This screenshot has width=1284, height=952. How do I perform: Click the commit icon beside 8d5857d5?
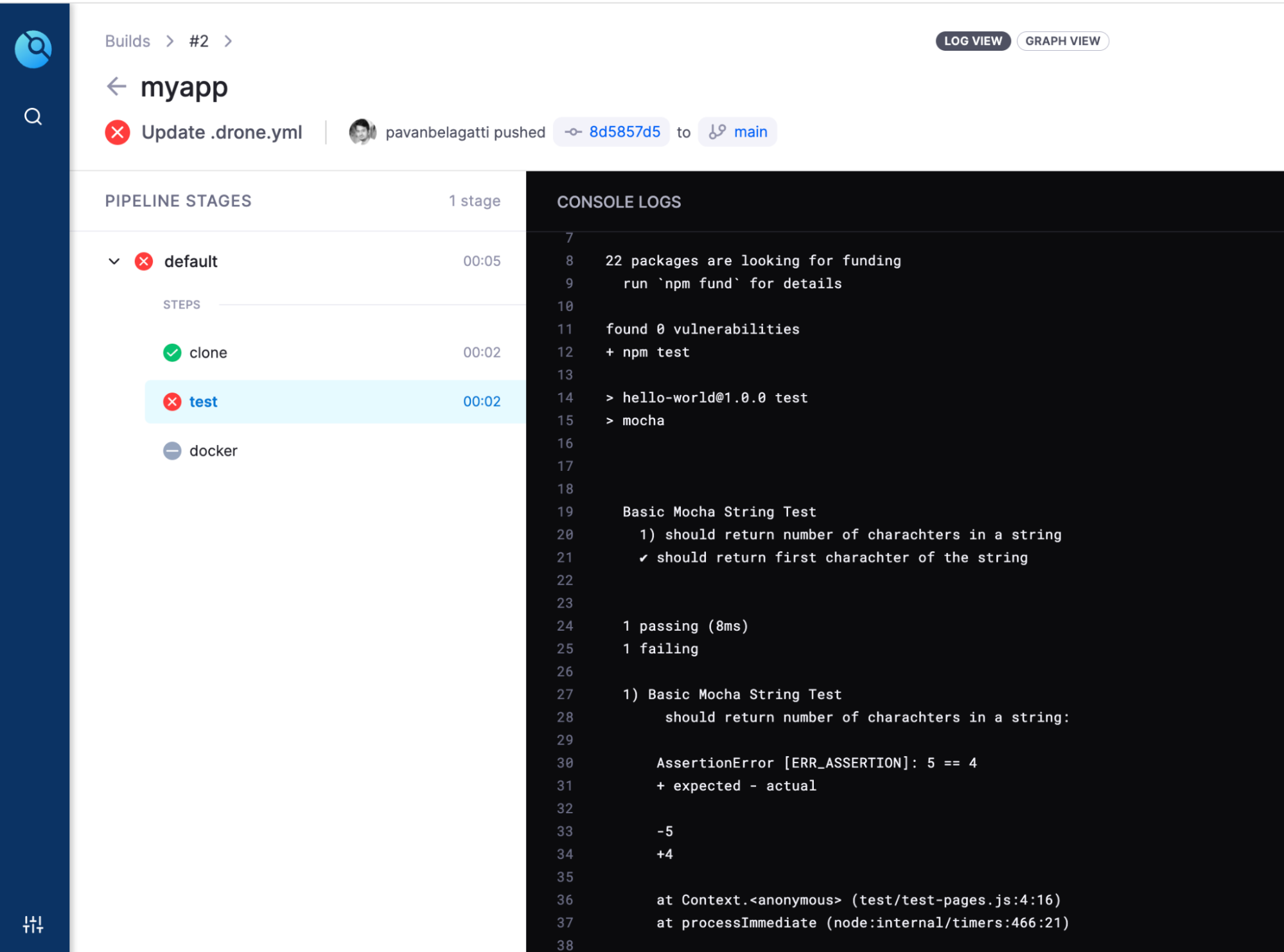pos(573,132)
